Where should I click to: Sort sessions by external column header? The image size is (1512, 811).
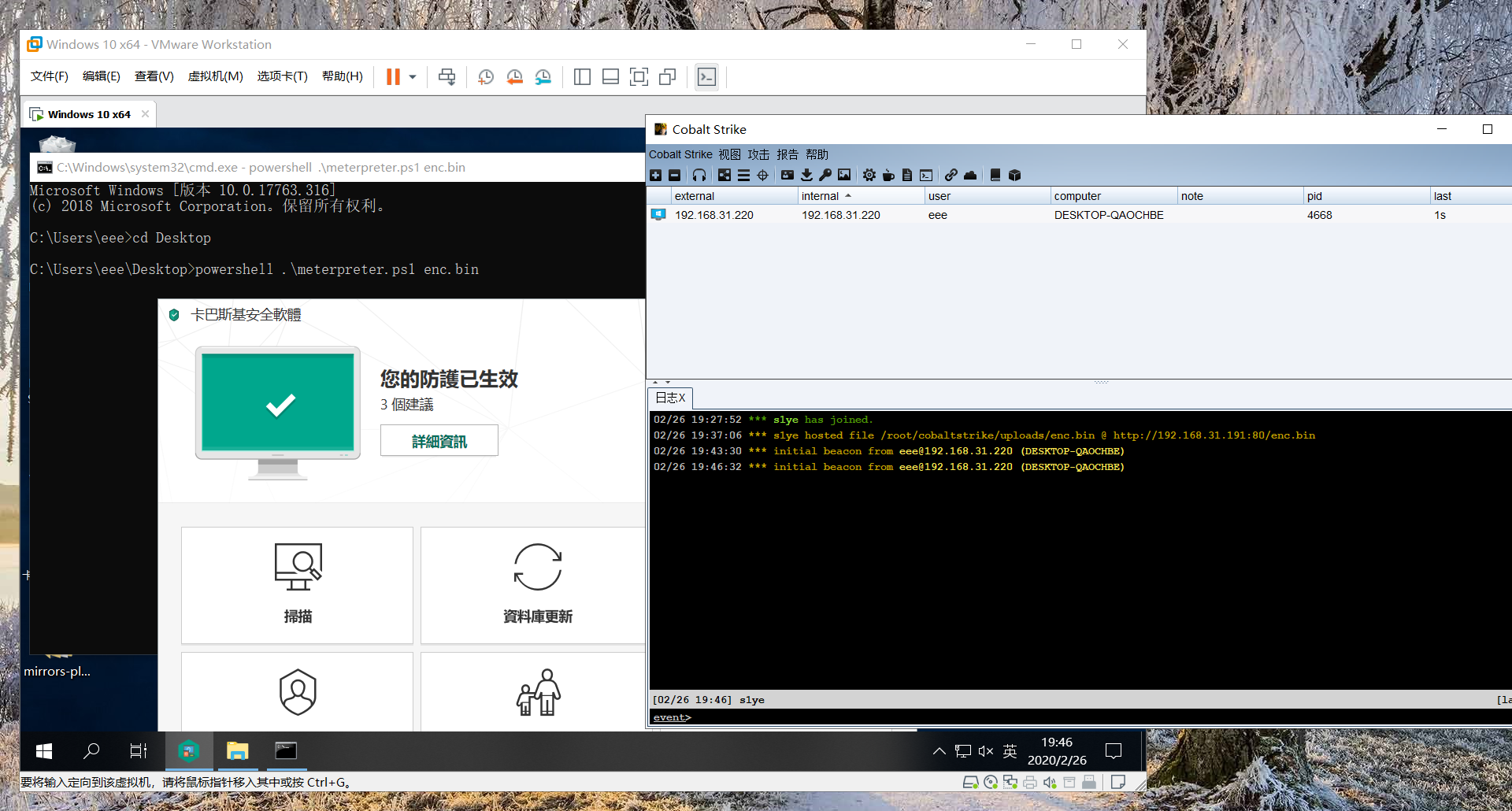(x=734, y=196)
